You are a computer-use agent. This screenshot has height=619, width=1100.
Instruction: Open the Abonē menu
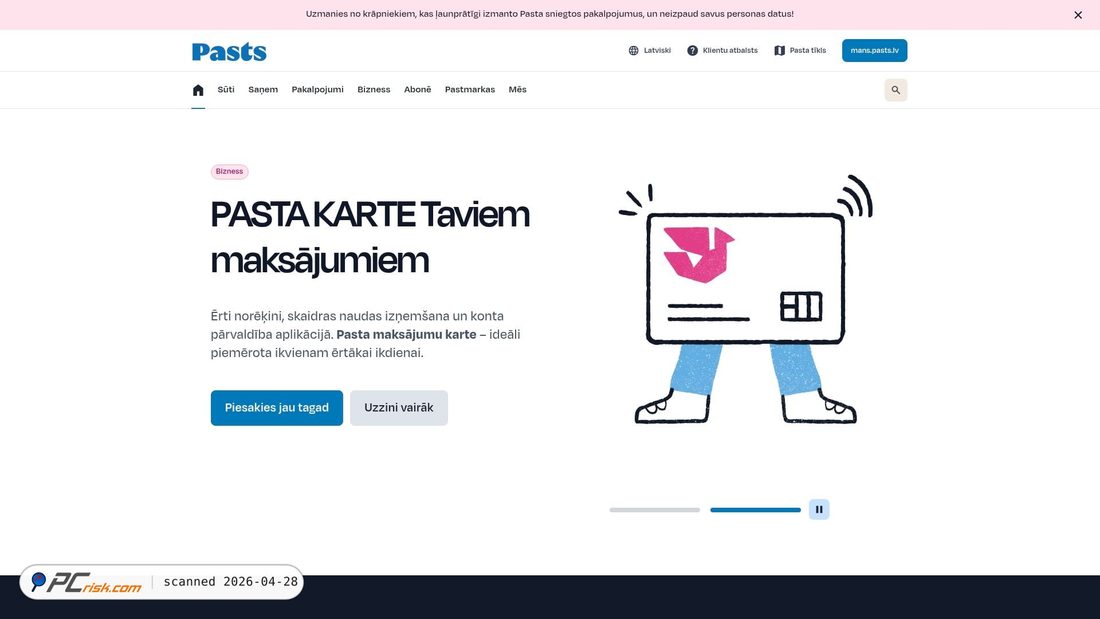point(417,90)
